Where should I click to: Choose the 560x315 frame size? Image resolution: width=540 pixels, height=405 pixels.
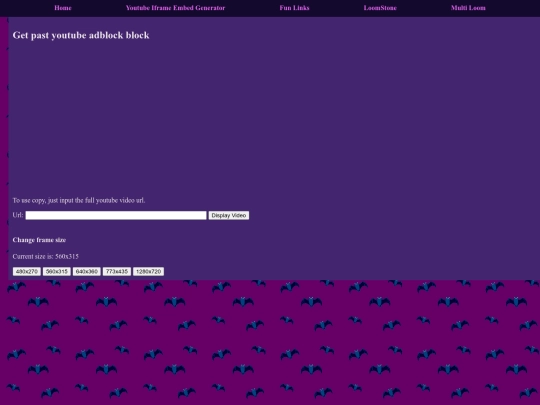pyautogui.click(x=56, y=271)
